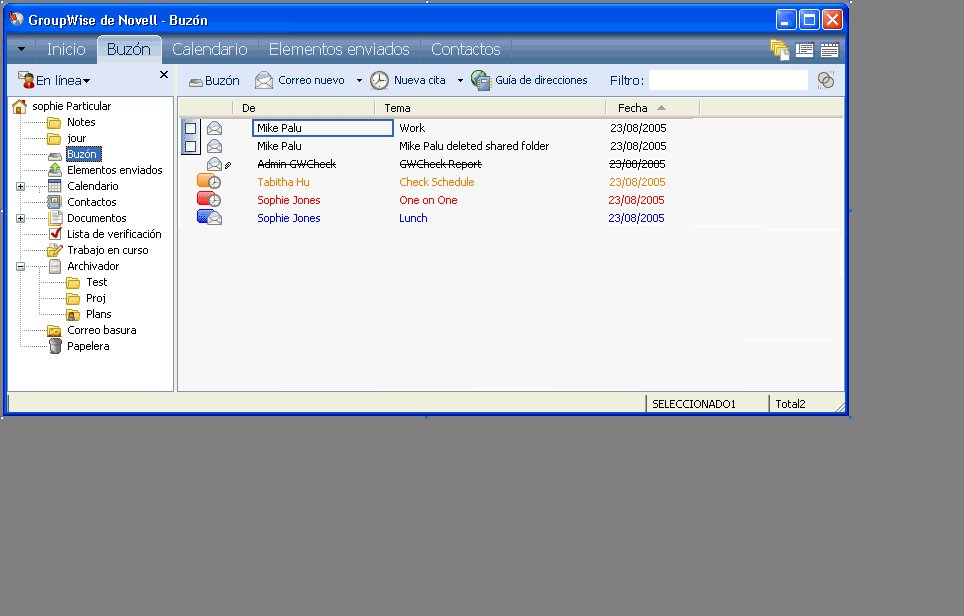Click the jour folder icon
This screenshot has height=616, width=964.
54,138
